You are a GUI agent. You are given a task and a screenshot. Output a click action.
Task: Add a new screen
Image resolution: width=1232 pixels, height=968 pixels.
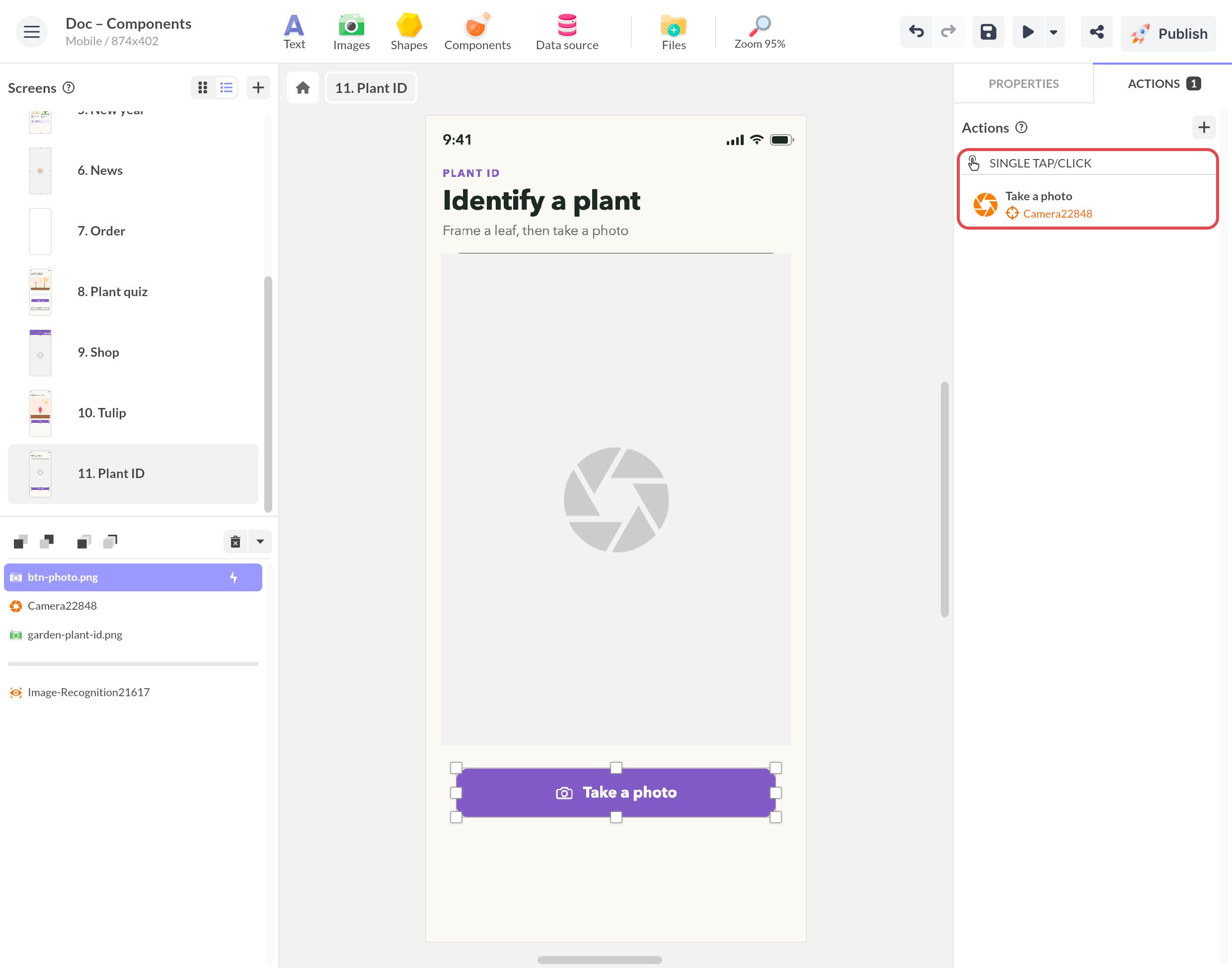[x=258, y=87]
